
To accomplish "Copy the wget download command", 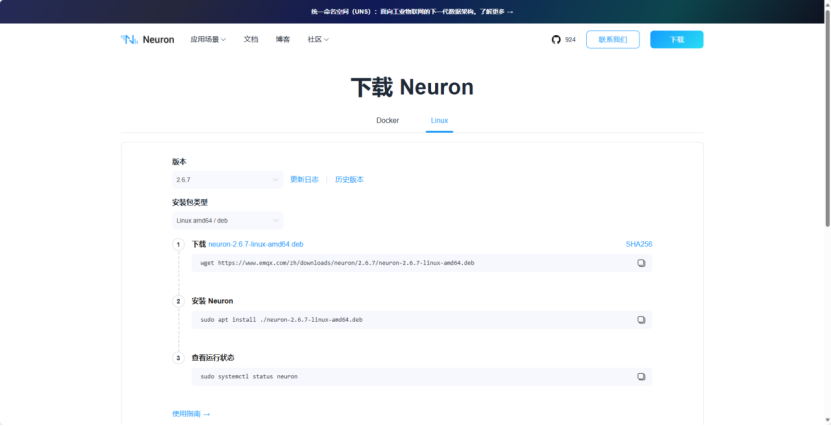I will click(x=641, y=263).
